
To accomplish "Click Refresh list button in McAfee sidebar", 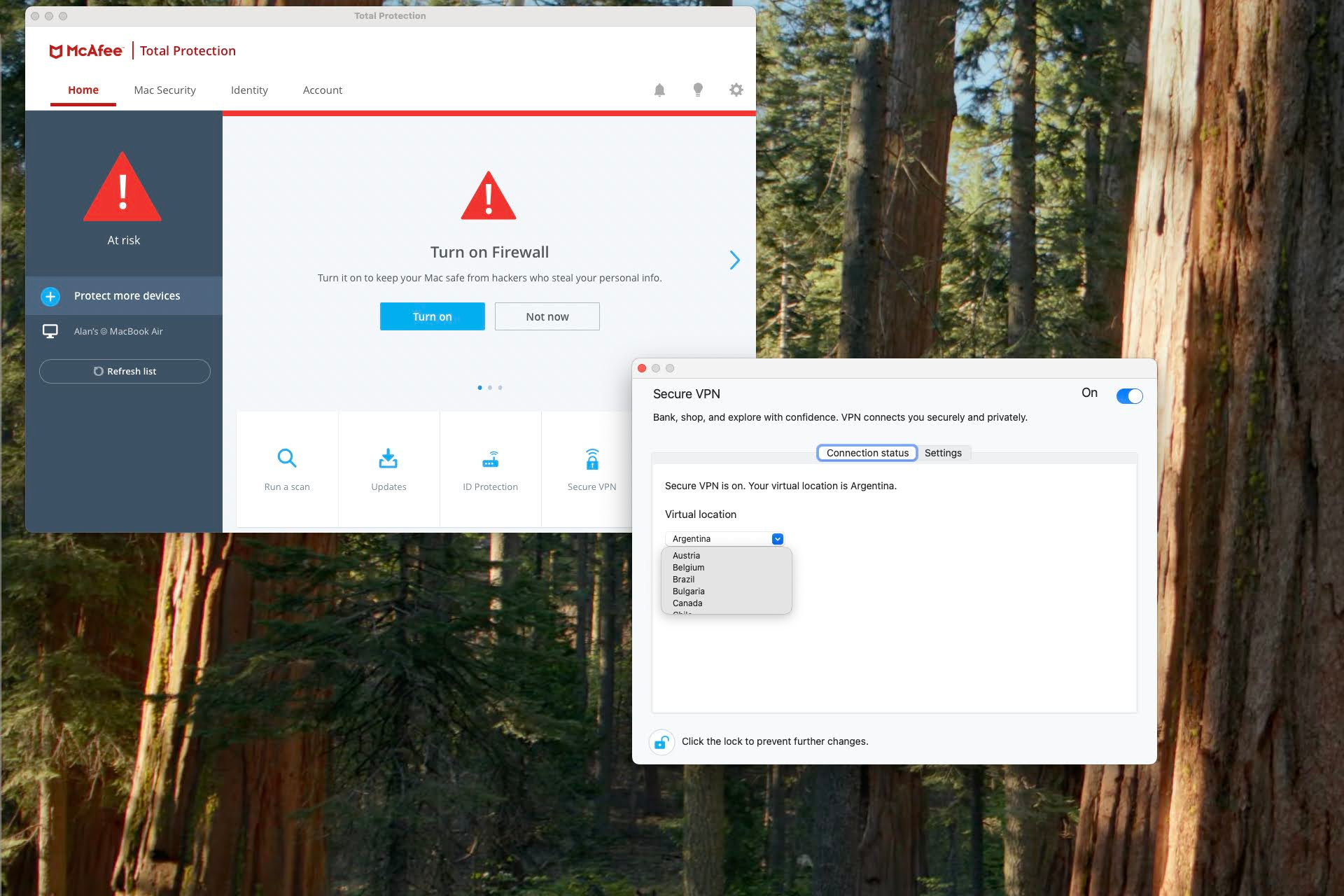I will 123,371.
